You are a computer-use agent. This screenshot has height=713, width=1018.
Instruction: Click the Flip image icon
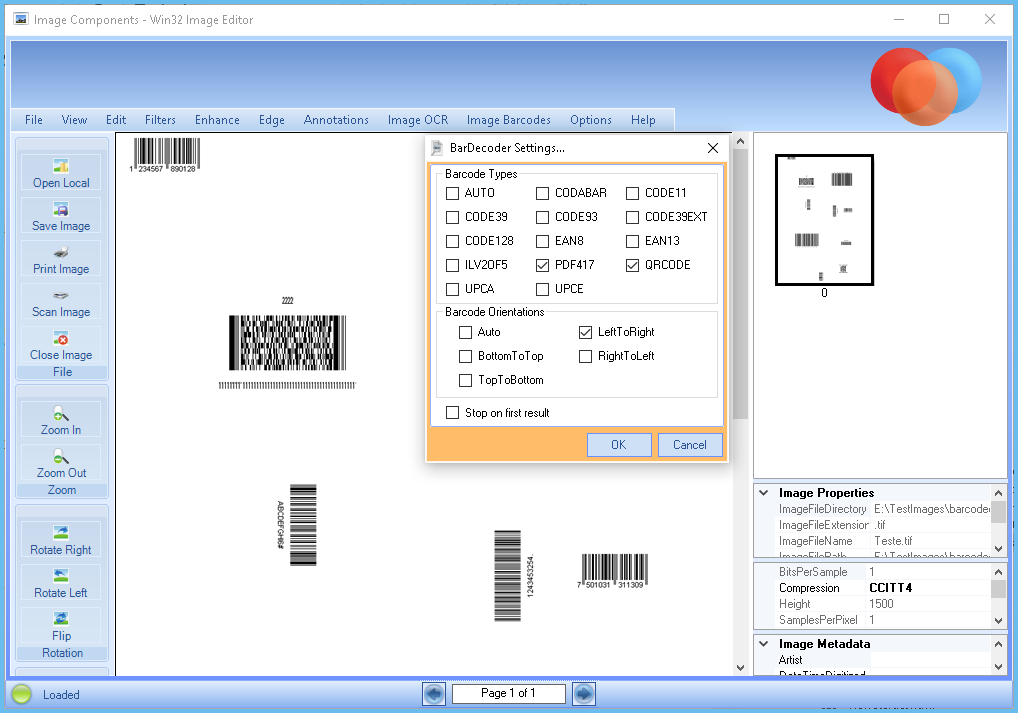click(61, 619)
